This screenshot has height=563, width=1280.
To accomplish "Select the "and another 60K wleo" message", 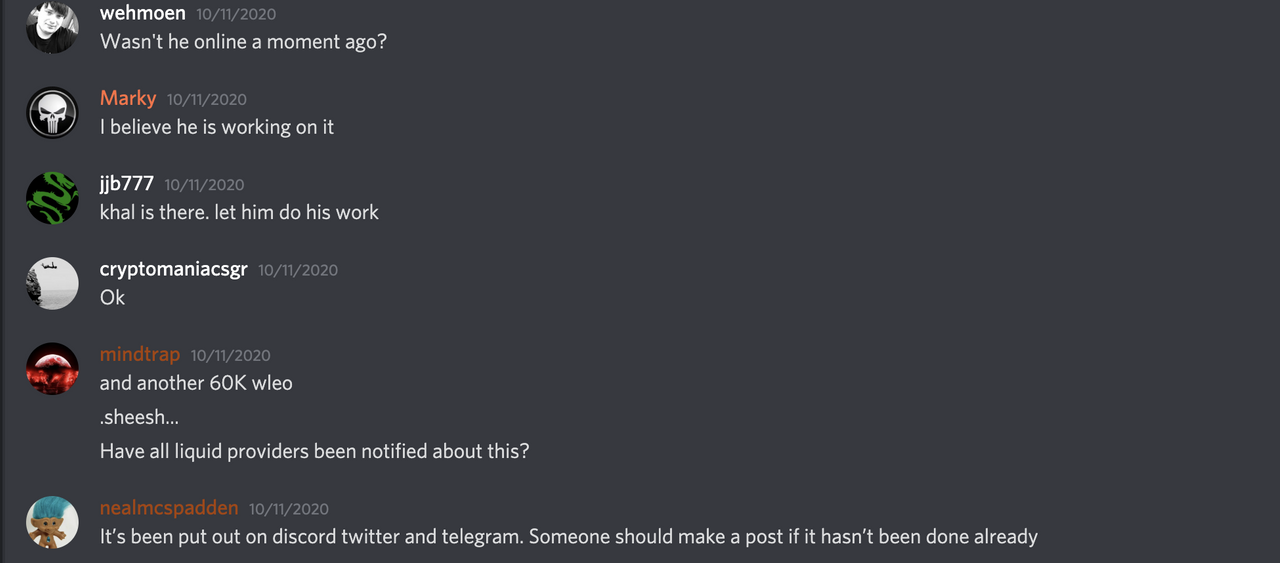I will click(x=196, y=383).
